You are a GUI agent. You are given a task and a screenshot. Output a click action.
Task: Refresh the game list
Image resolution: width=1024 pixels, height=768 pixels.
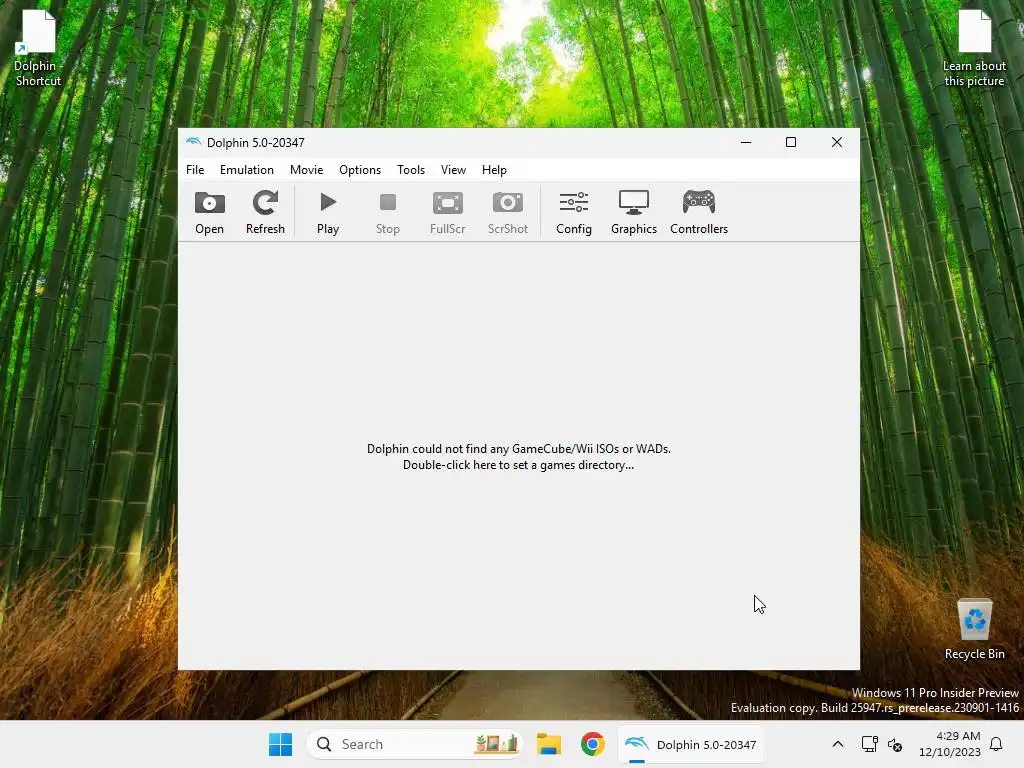click(x=265, y=212)
